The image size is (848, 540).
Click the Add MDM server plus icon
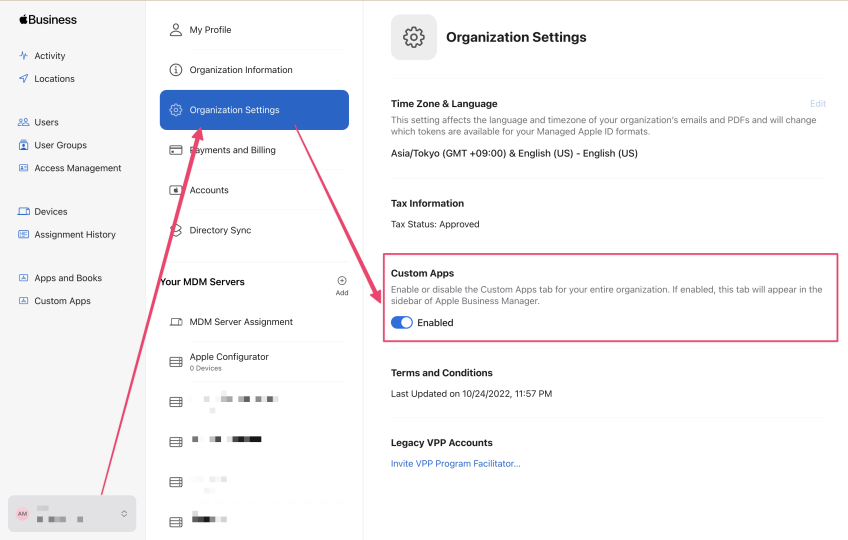coord(342,281)
